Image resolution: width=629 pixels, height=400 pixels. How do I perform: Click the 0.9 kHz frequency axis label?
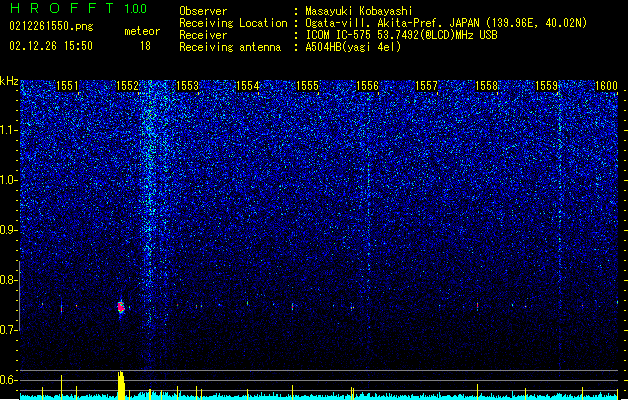9,230
